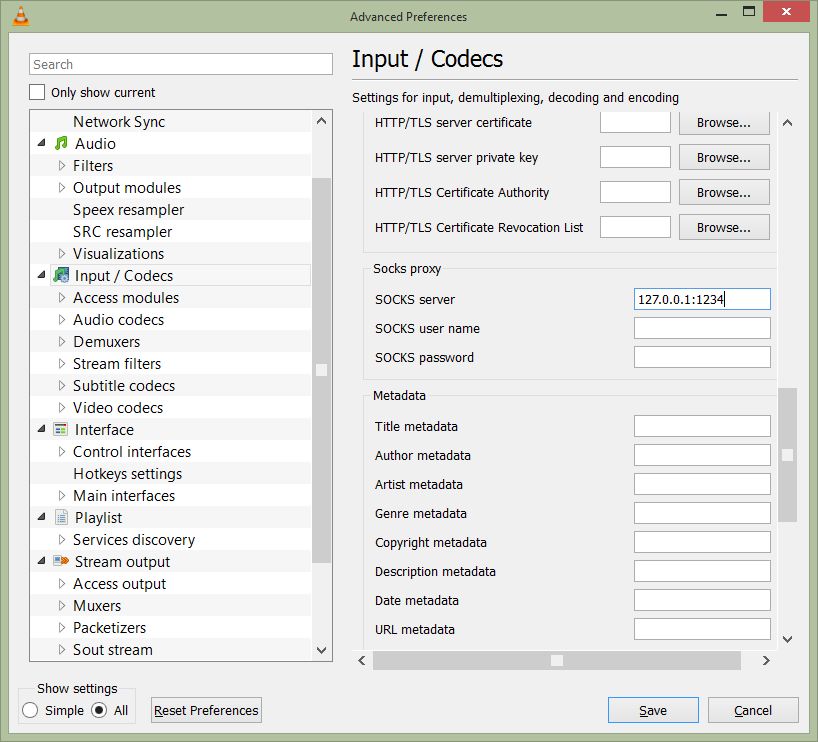Viewport: 818px width, 742px height.
Task: Click the Artist metadata field
Action: [702, 484]
